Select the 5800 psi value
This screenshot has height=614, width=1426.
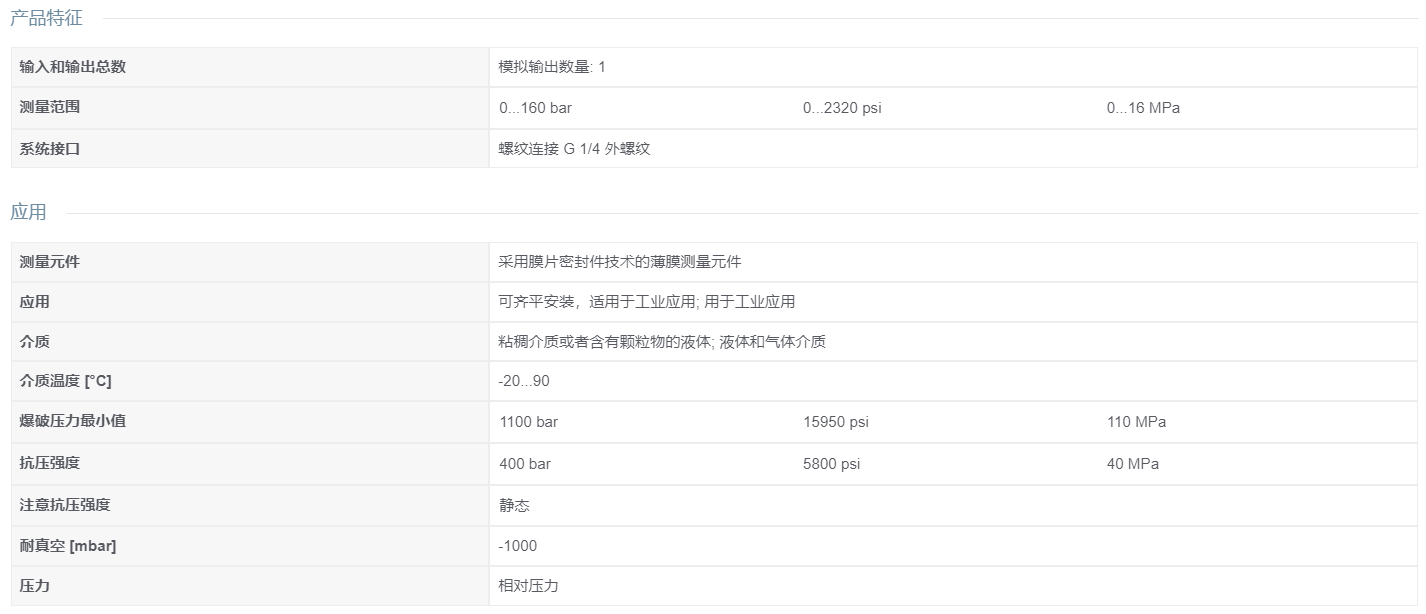[x=832, y=464]
